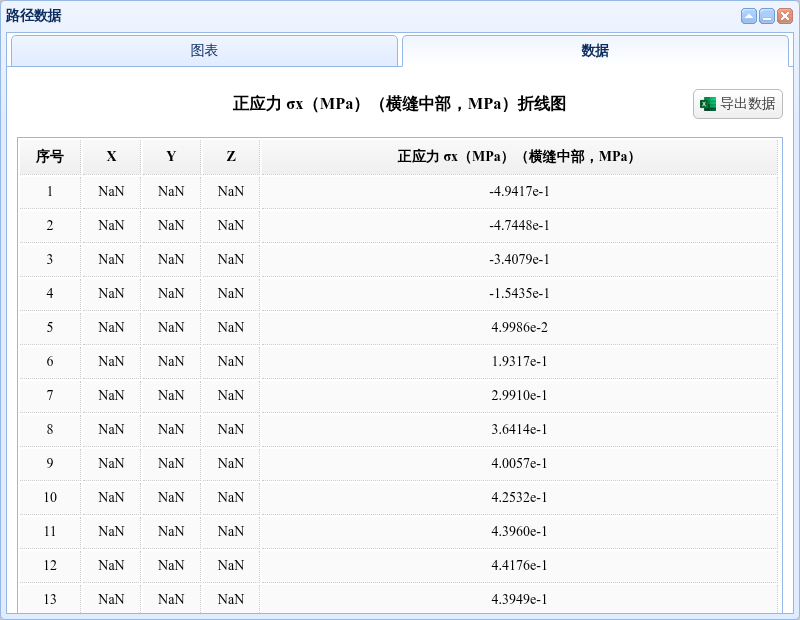
Task: Select value 4.3949e-1 in row 13
Action: 519,599
